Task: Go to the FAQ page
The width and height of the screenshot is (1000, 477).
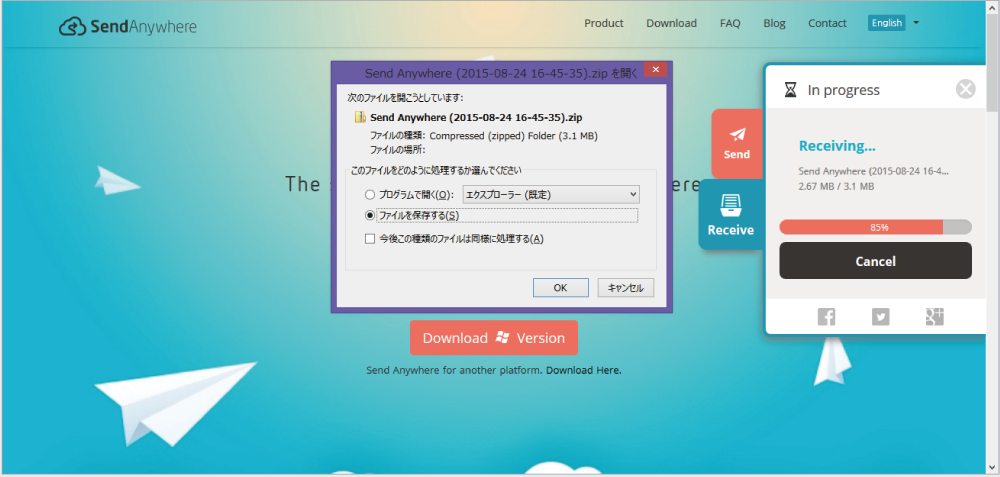Action: [730, 23]
